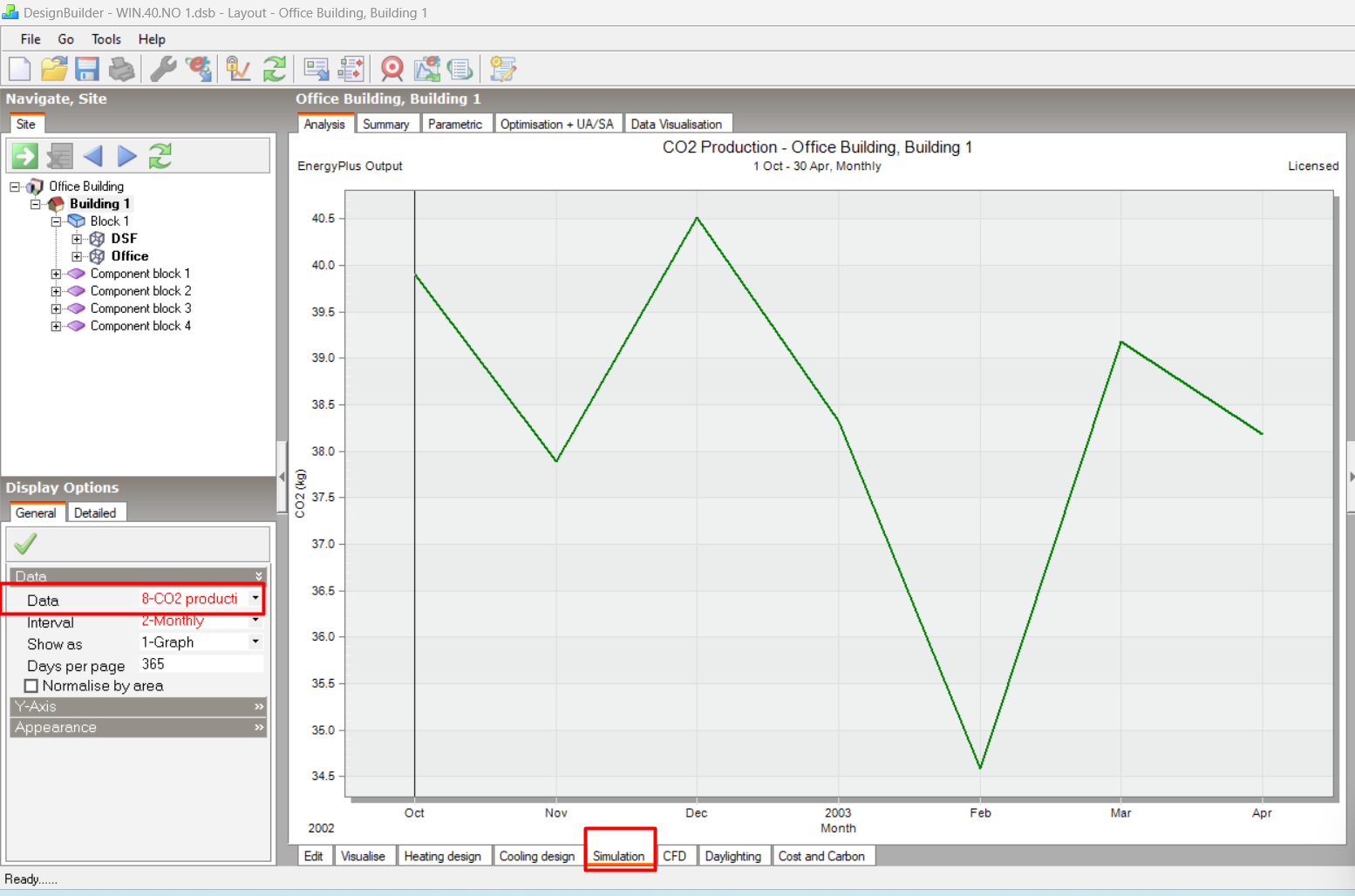
Task: Open program options via the wrench icon
Action: [x=163, y=68]
